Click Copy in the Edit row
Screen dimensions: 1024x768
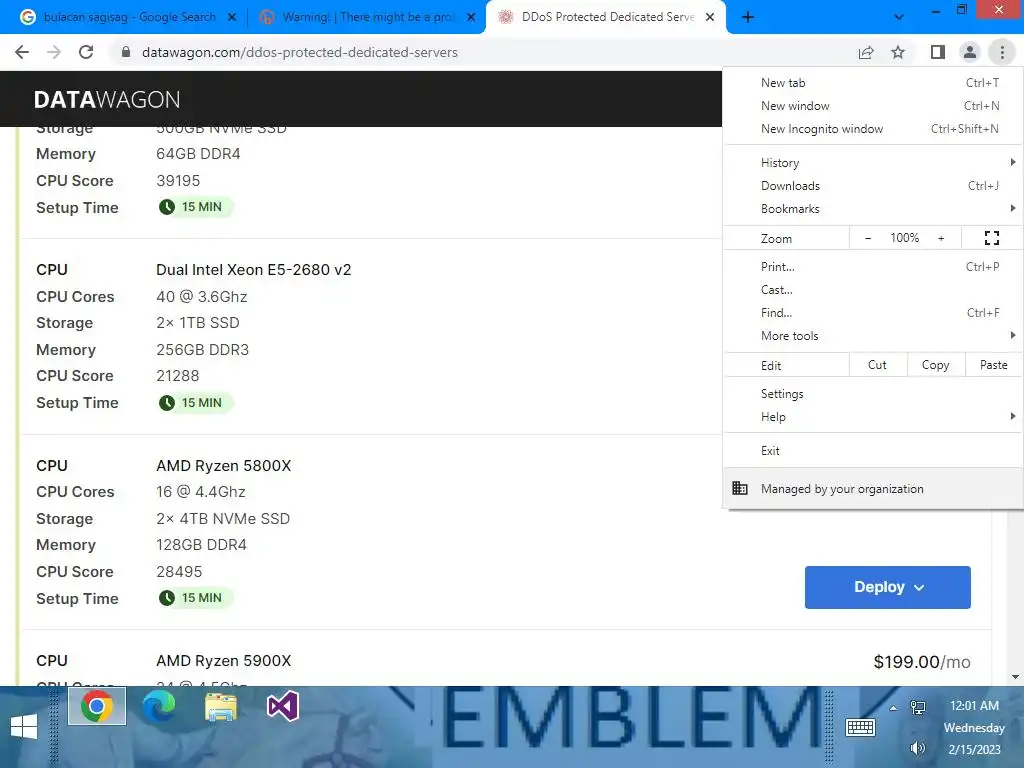(x=935, y=365)
